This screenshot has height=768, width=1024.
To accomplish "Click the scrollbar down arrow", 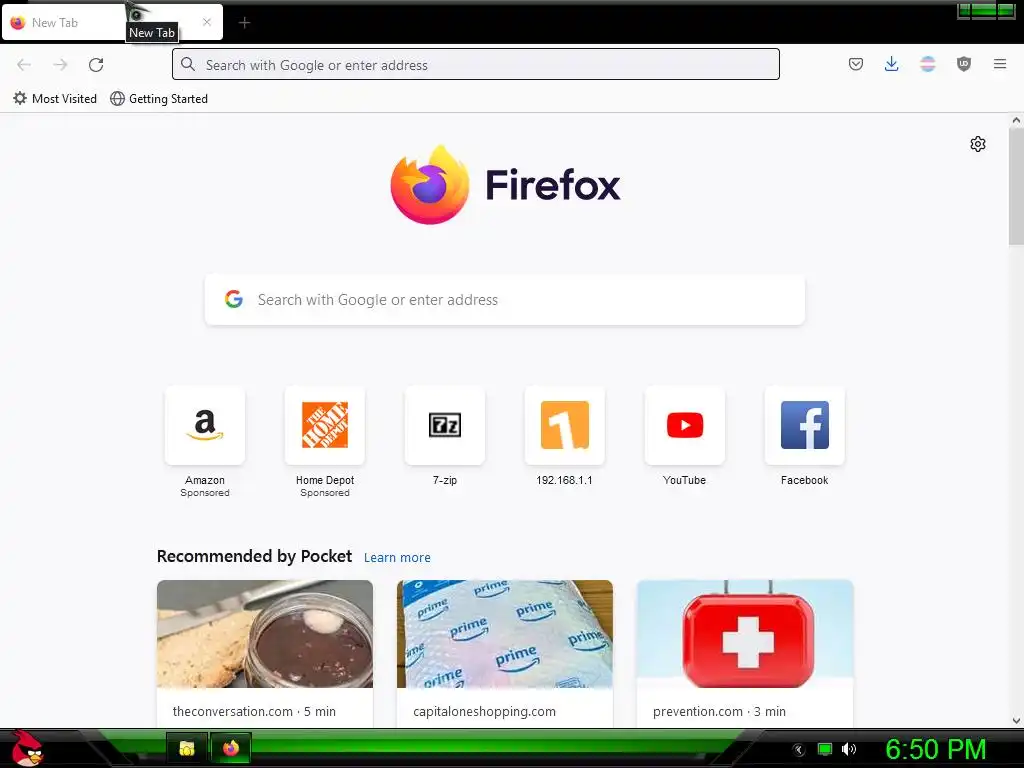I will click(1016, 720).
